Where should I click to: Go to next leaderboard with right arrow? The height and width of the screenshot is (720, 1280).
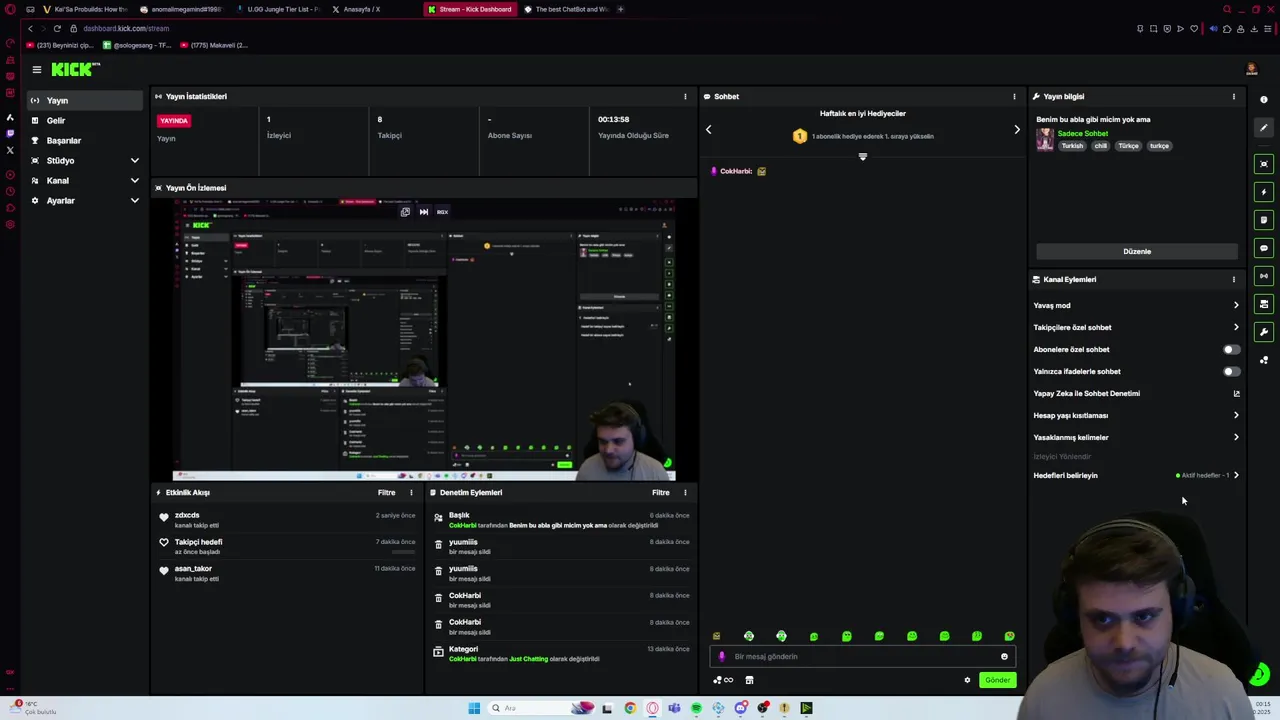pos(1017,129)
